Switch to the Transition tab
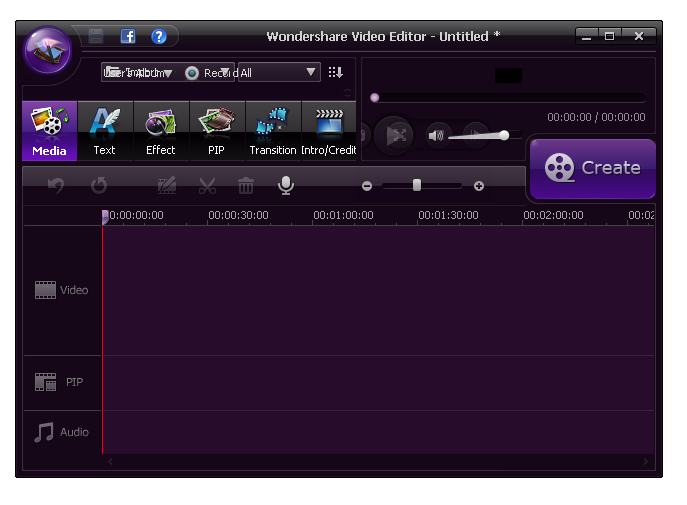Screen dimensions: 687x505 (x=273, y=131)
